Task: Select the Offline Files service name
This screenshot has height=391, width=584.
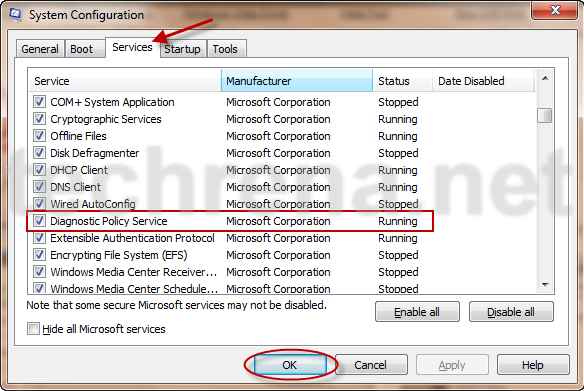Action: point(78,136)
